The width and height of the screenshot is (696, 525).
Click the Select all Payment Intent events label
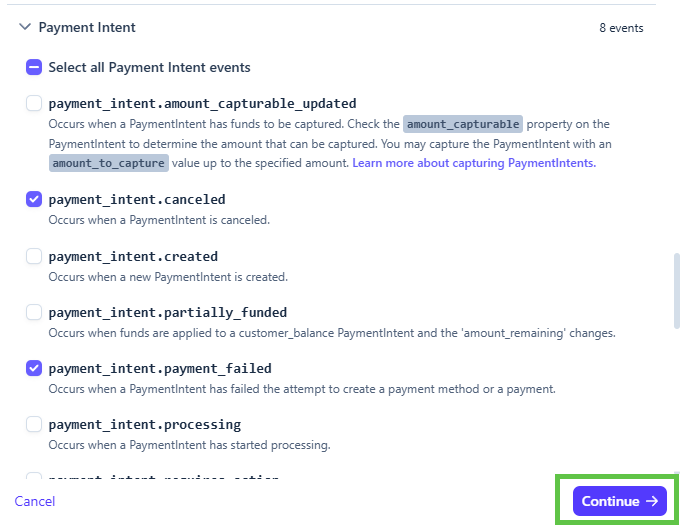tap(149, 68)
